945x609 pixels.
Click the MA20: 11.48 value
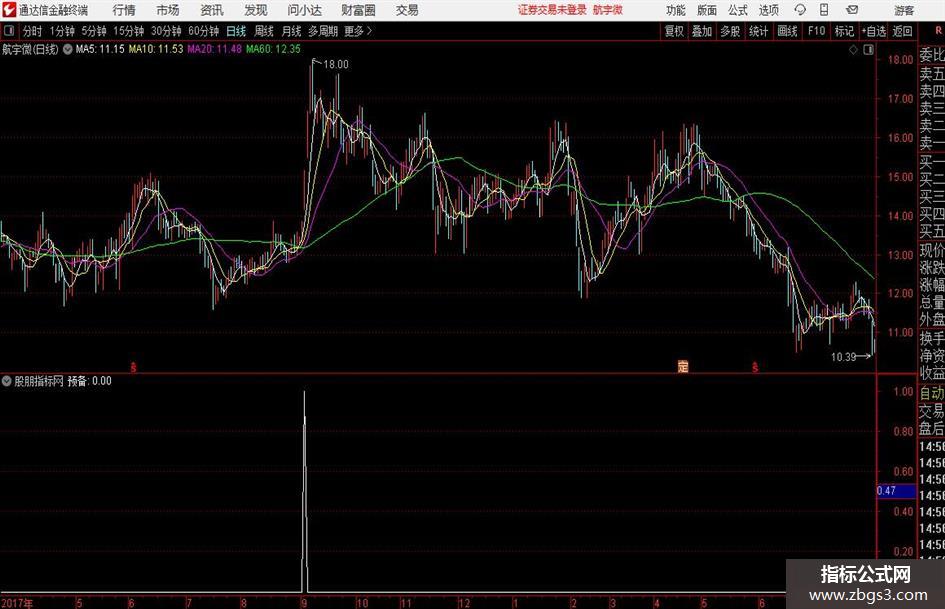pyautogui.click(x=215, y=49)
